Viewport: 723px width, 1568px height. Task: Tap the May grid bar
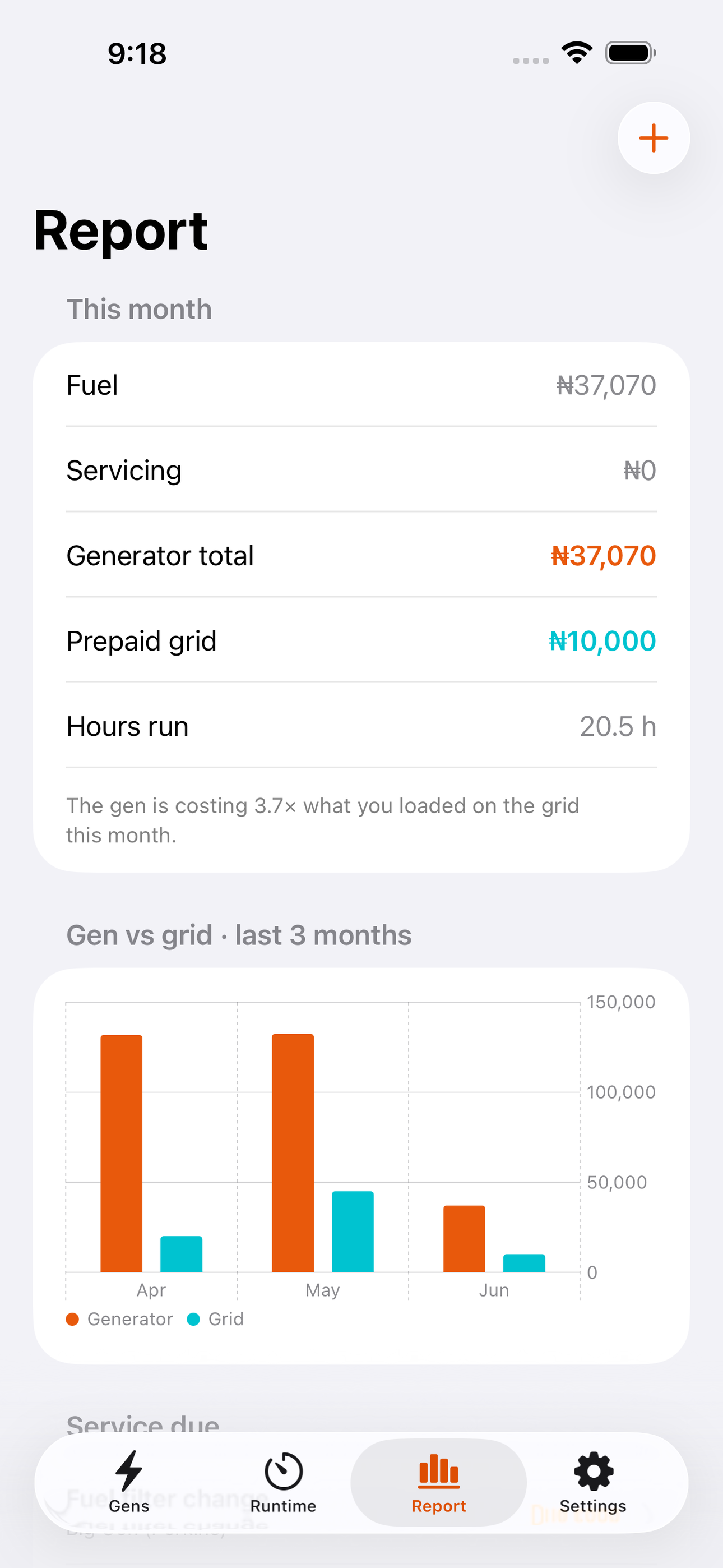point(353,1232)
